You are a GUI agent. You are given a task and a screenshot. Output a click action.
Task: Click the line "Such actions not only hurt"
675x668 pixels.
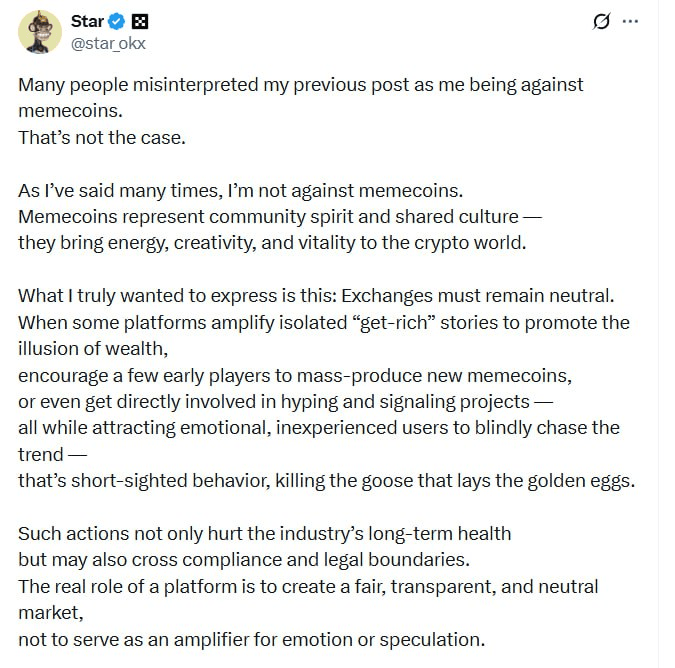[x=264, y=532]
